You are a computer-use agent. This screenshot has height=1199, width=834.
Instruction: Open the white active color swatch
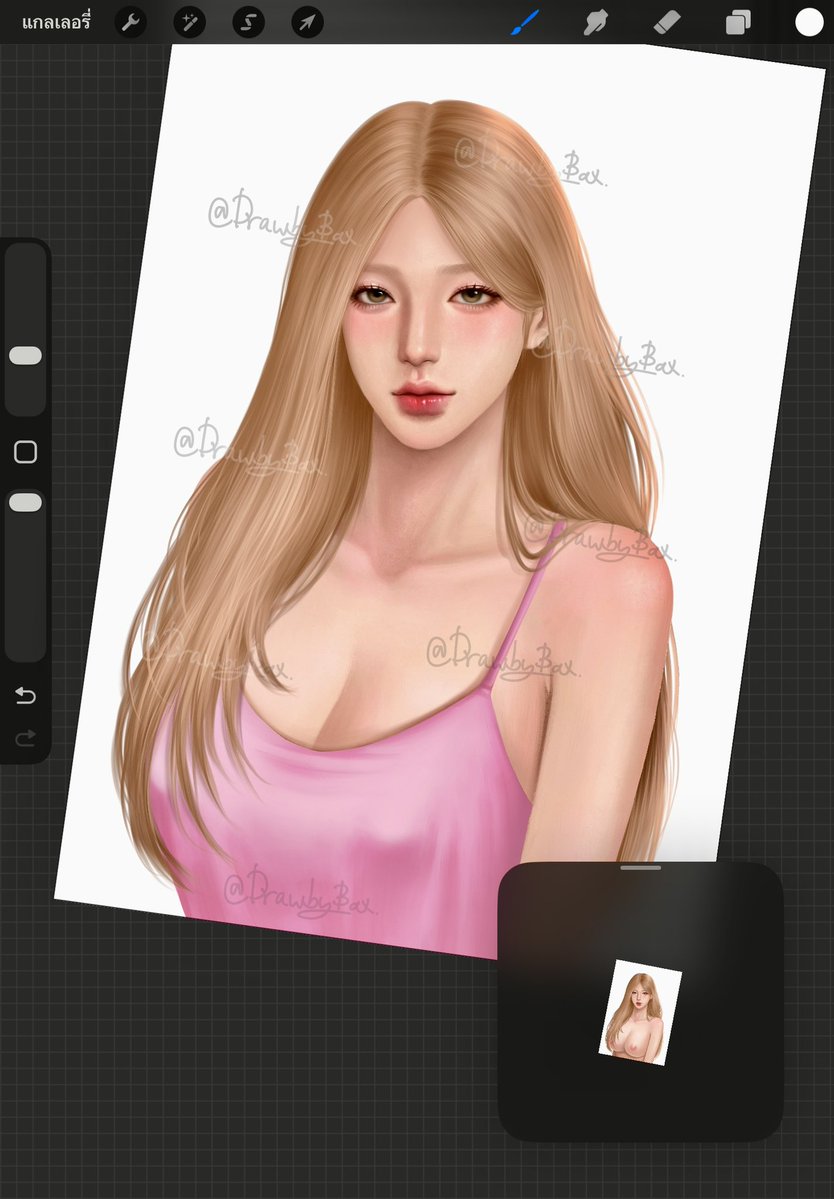(x=809, y=23)
